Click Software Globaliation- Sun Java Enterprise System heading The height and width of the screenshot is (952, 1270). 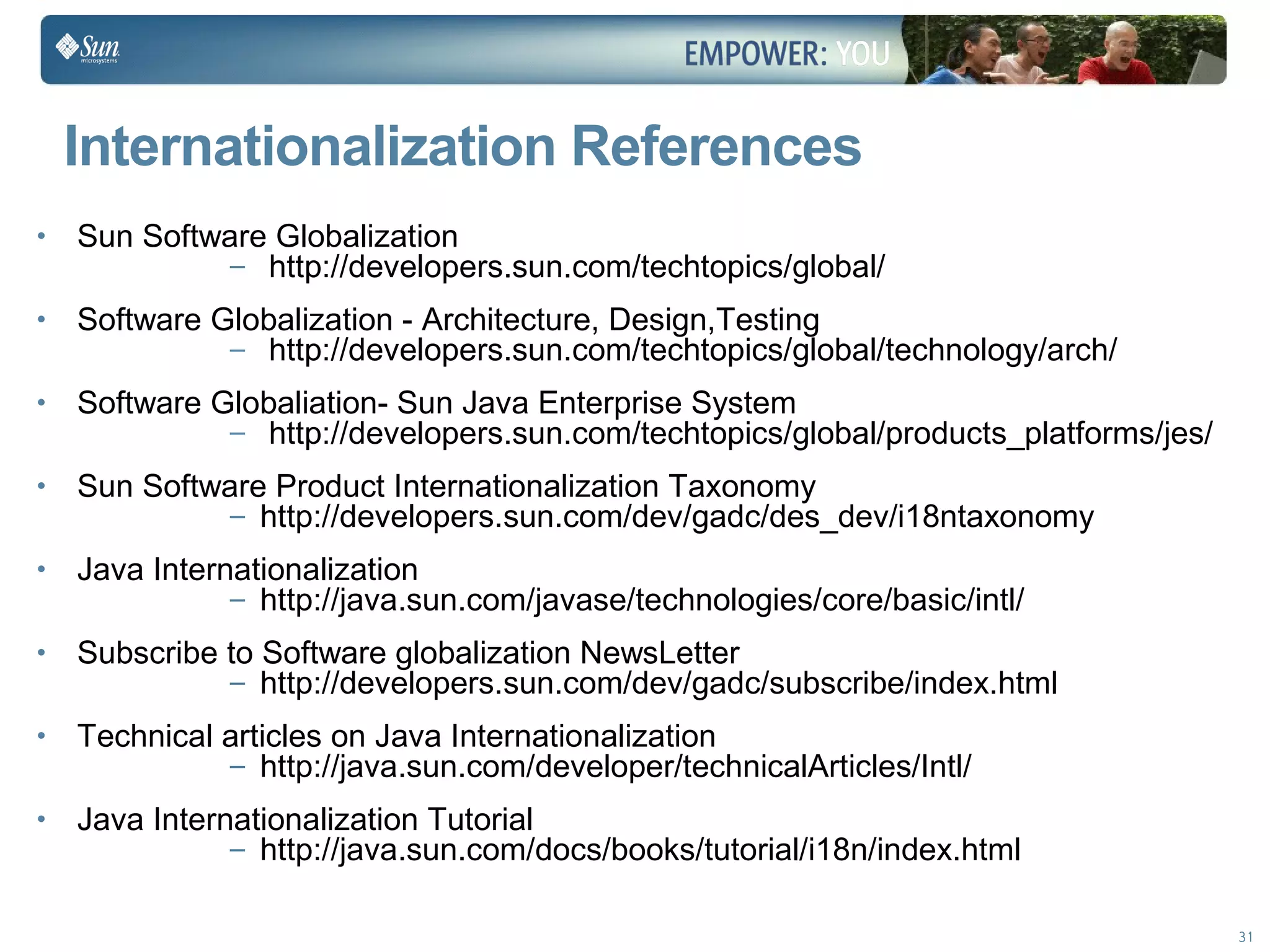pos(437,403)
